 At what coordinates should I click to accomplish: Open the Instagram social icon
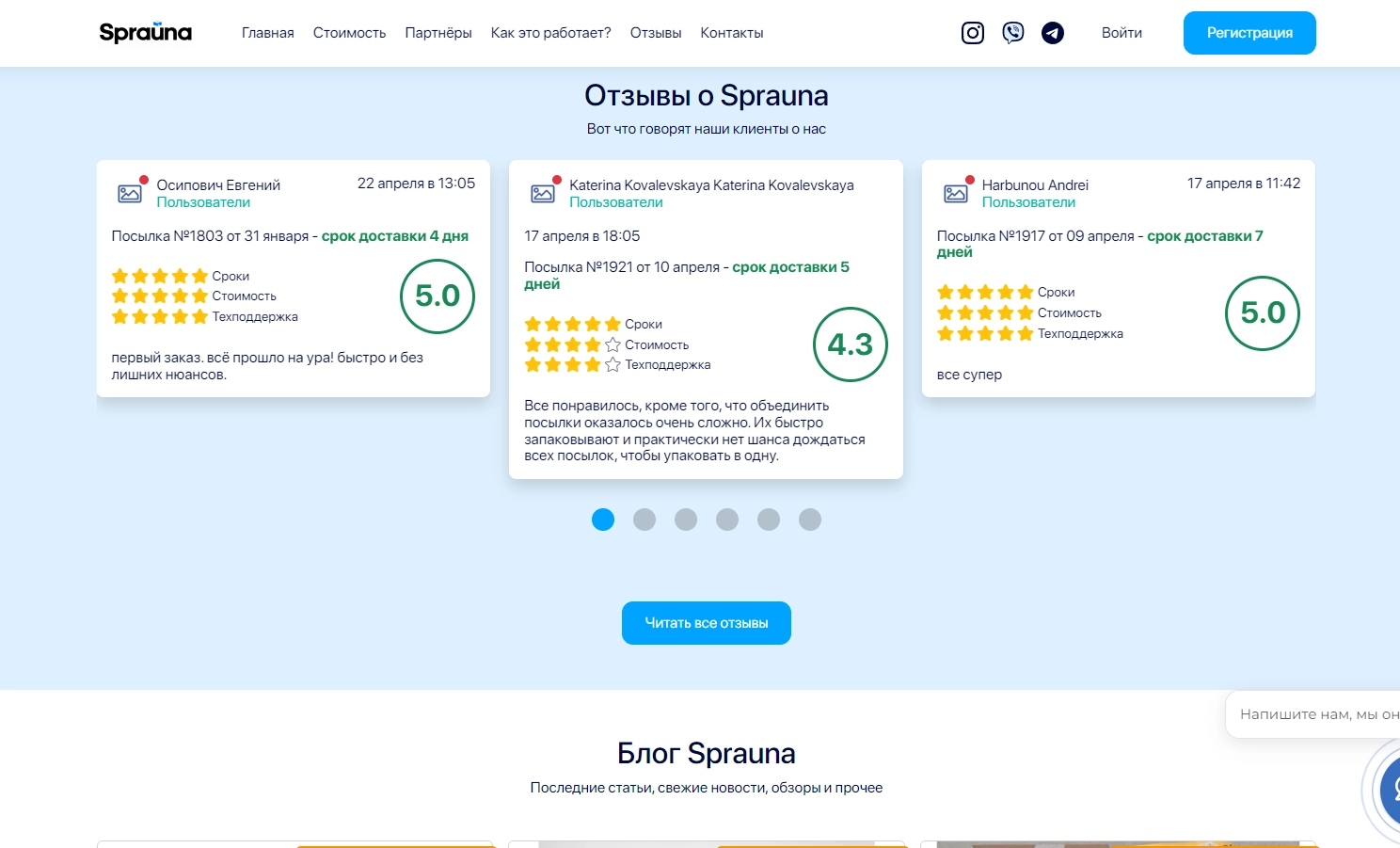click(x=973, y=33)
